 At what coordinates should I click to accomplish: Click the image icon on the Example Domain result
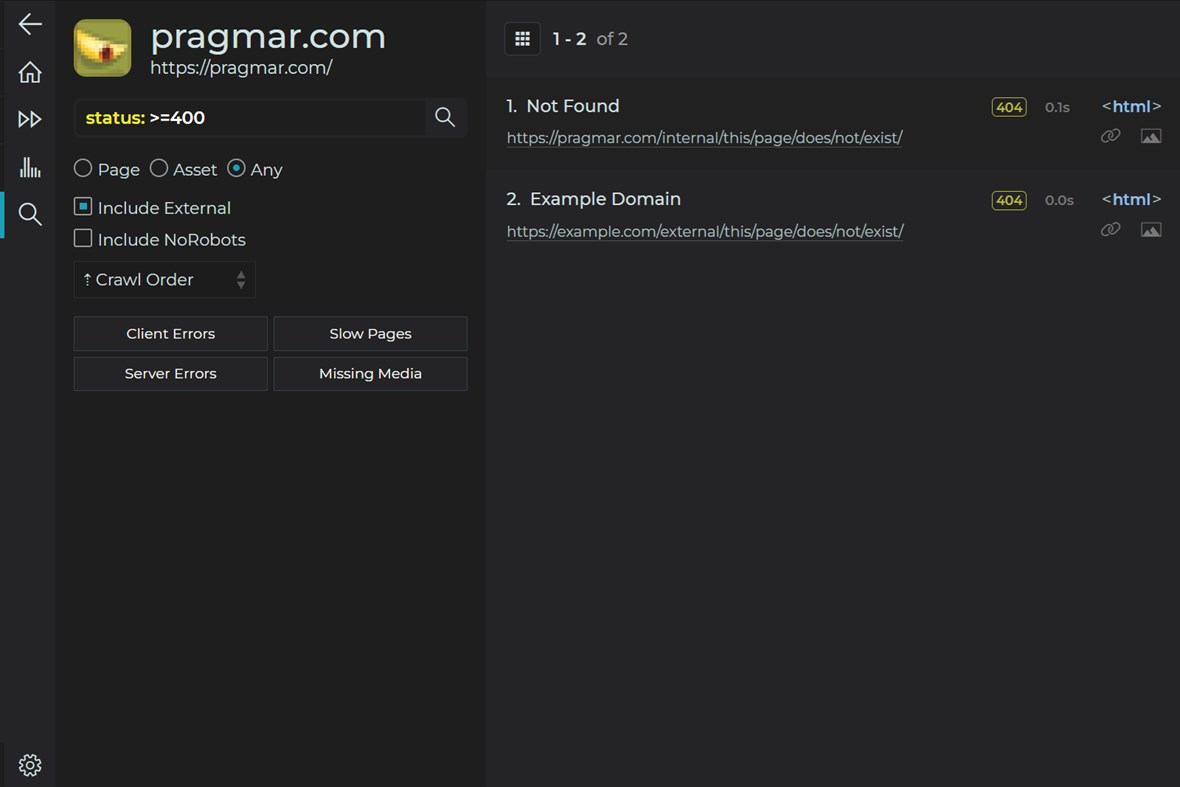(x=1151, y=229)
